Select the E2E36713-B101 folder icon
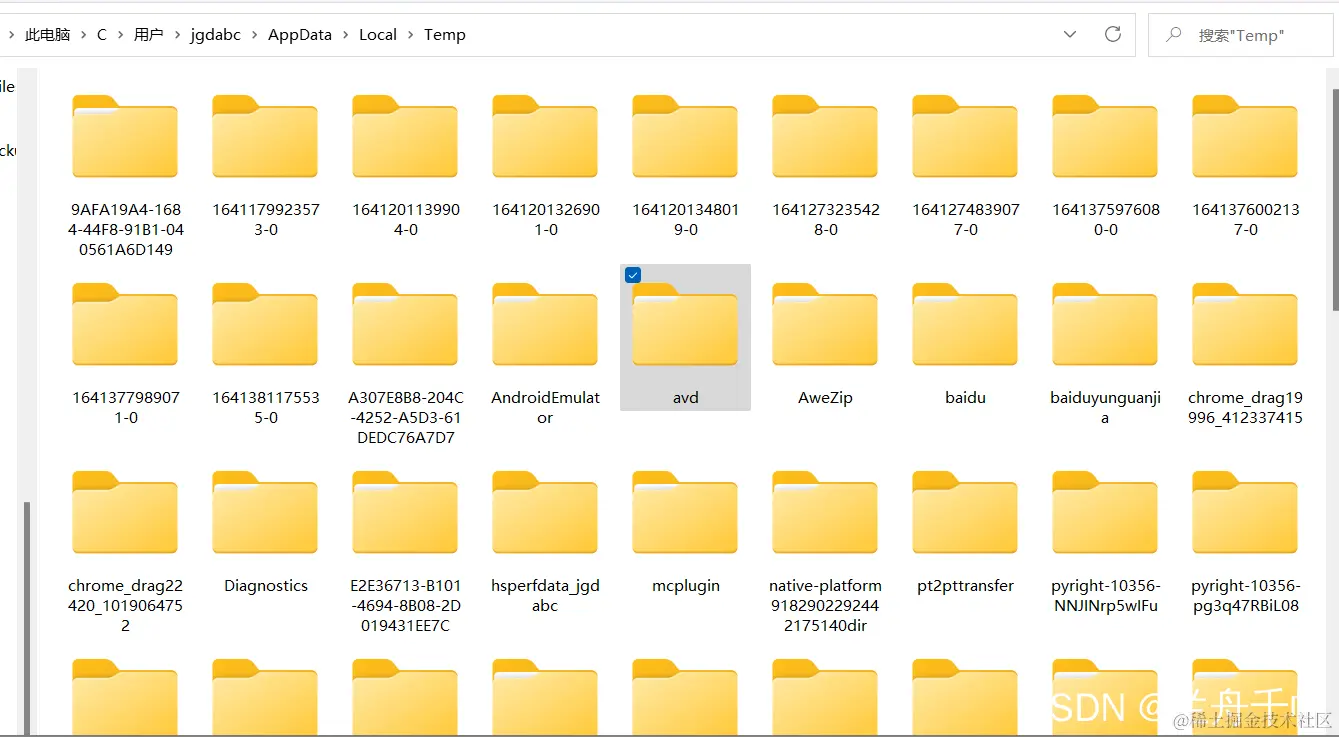This screenshot has height=737, width=1339. (405, 512)
